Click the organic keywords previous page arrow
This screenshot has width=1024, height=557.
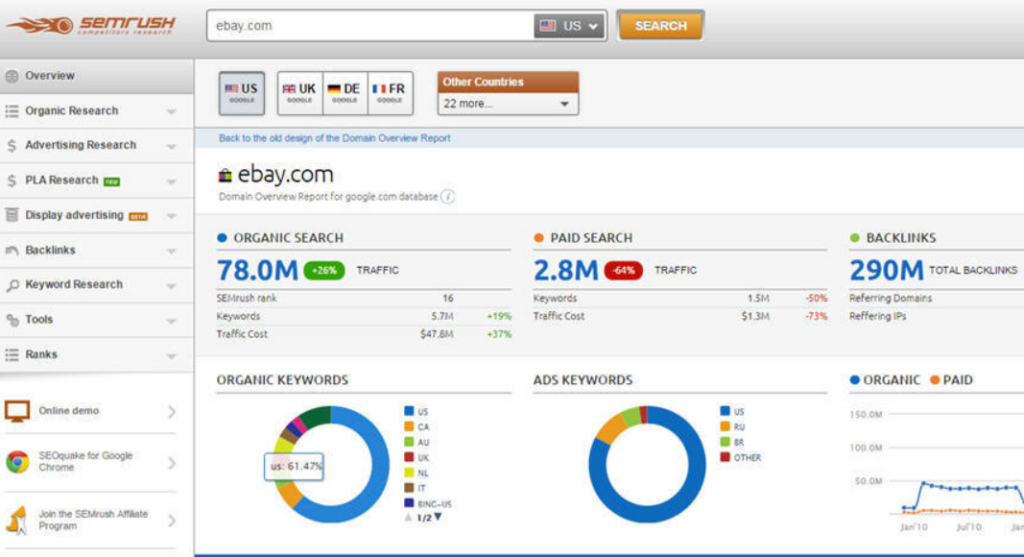pyautogui.click(x=408, y=517)
